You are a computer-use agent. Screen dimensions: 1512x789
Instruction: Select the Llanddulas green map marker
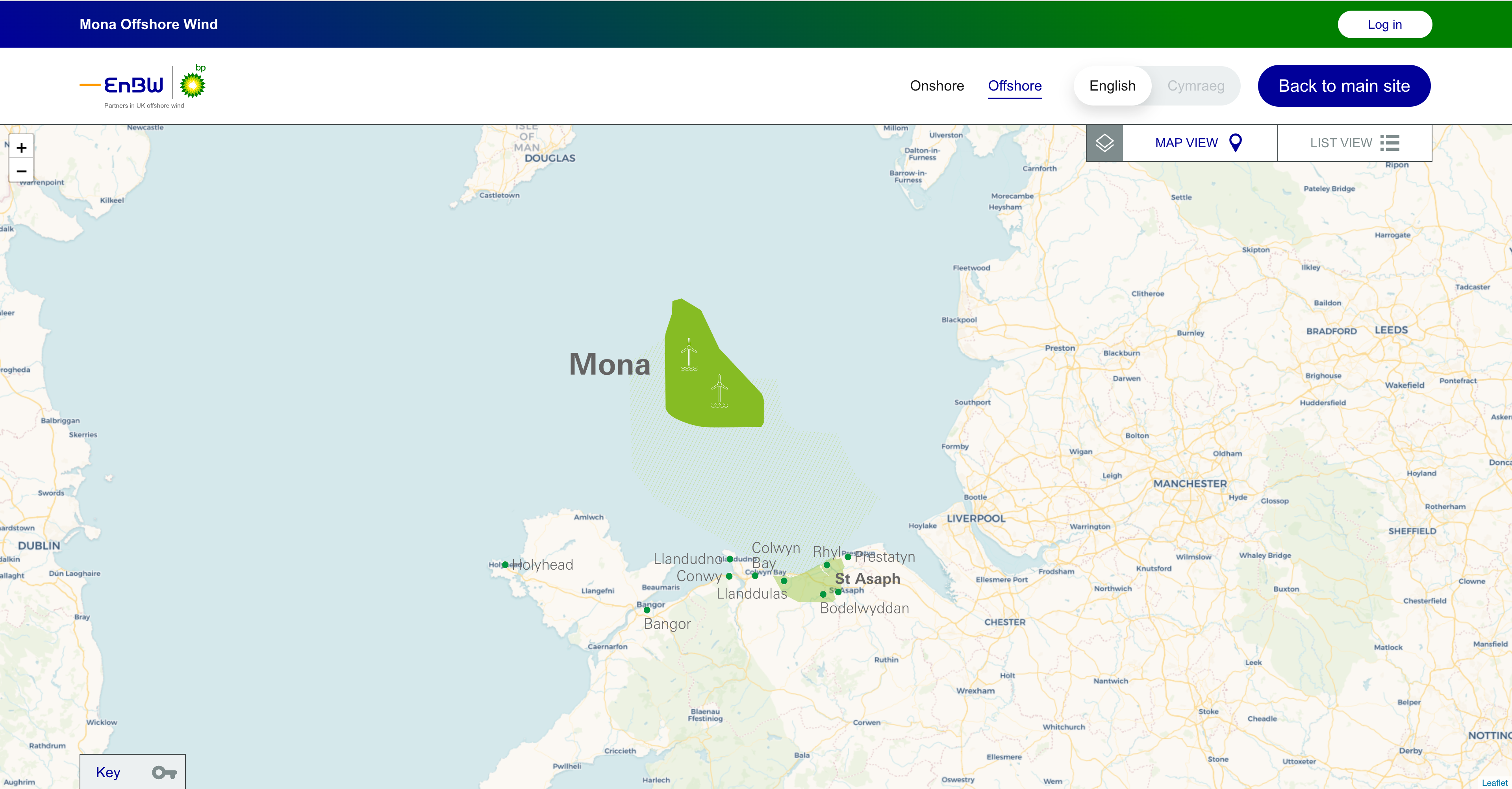[784, 581]
